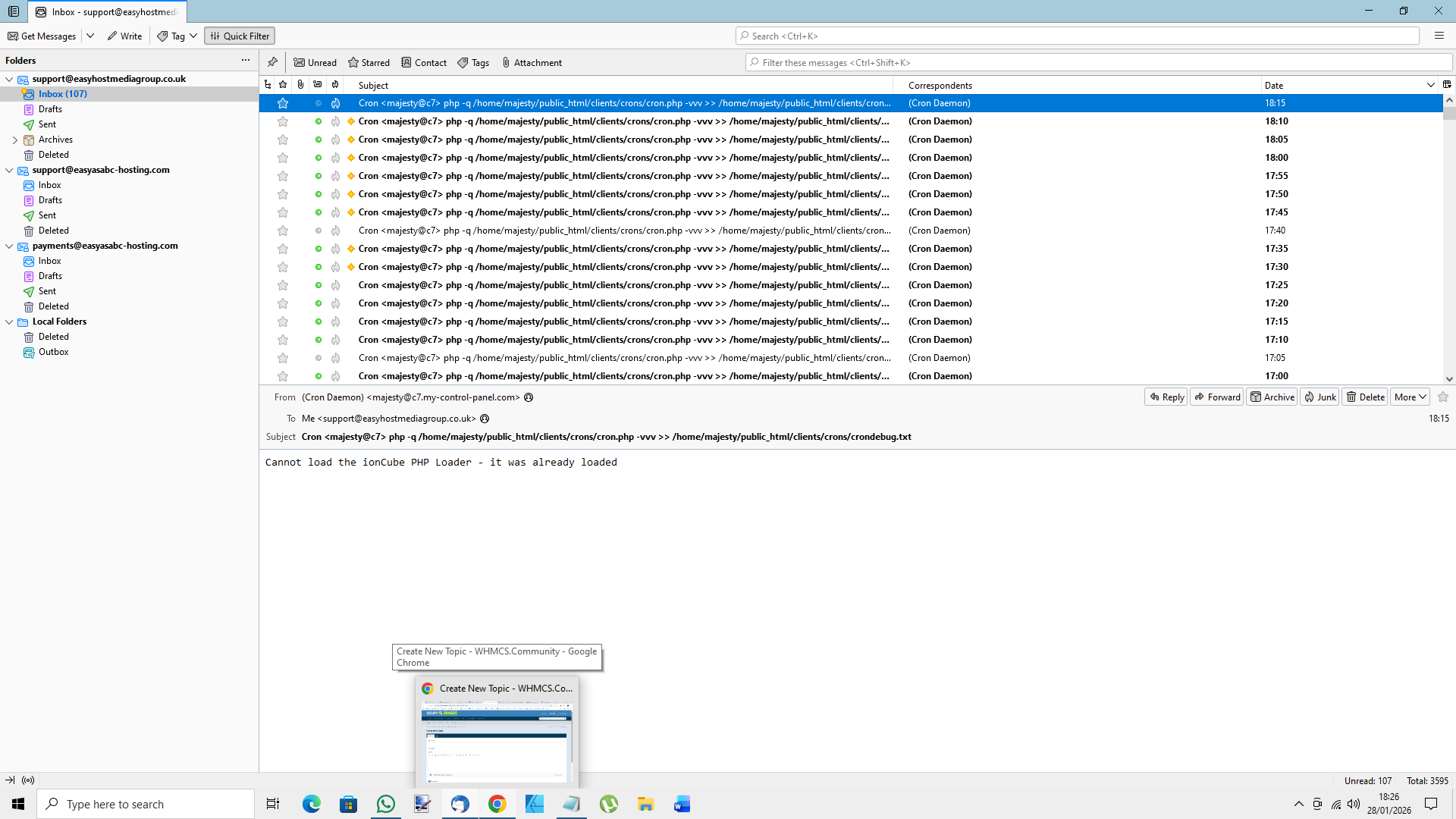Click the message list vertical scrollbar
This screenshot has height=819, width=1456.
(1449, 227)
